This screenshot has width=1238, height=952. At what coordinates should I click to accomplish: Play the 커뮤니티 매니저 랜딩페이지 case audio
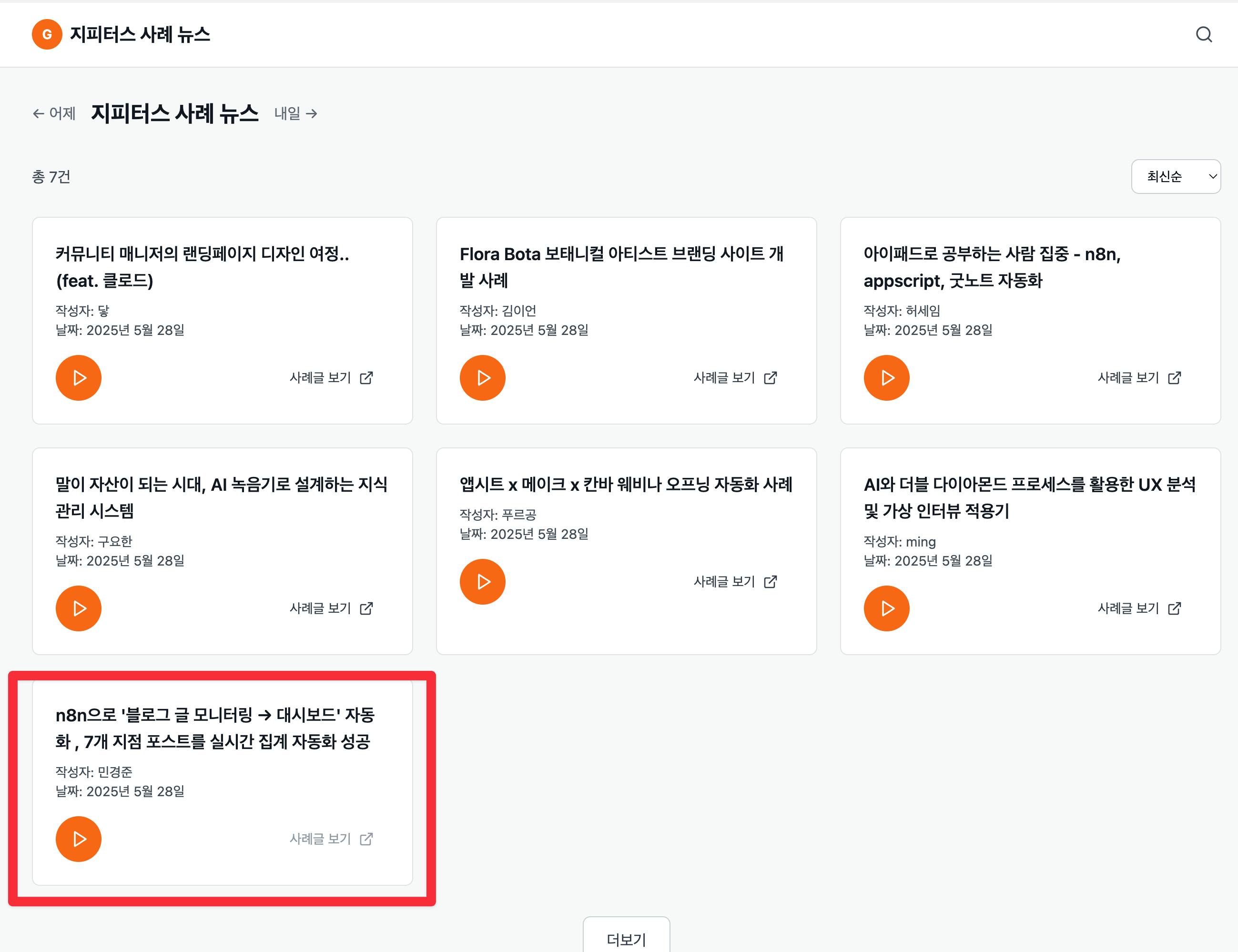(x=78, y=378)
